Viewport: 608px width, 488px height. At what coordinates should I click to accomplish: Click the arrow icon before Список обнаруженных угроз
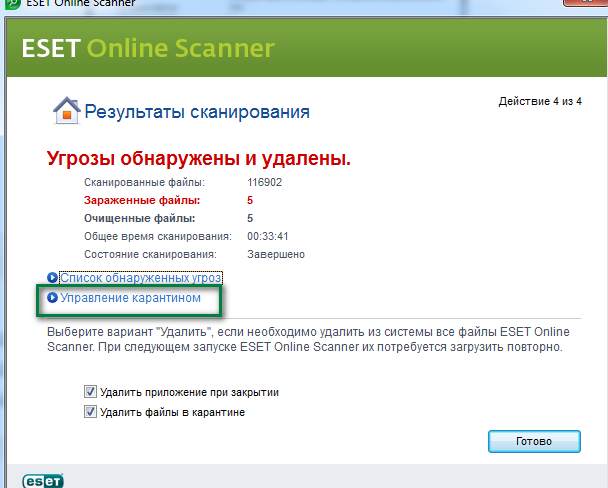tap(52, 278)
